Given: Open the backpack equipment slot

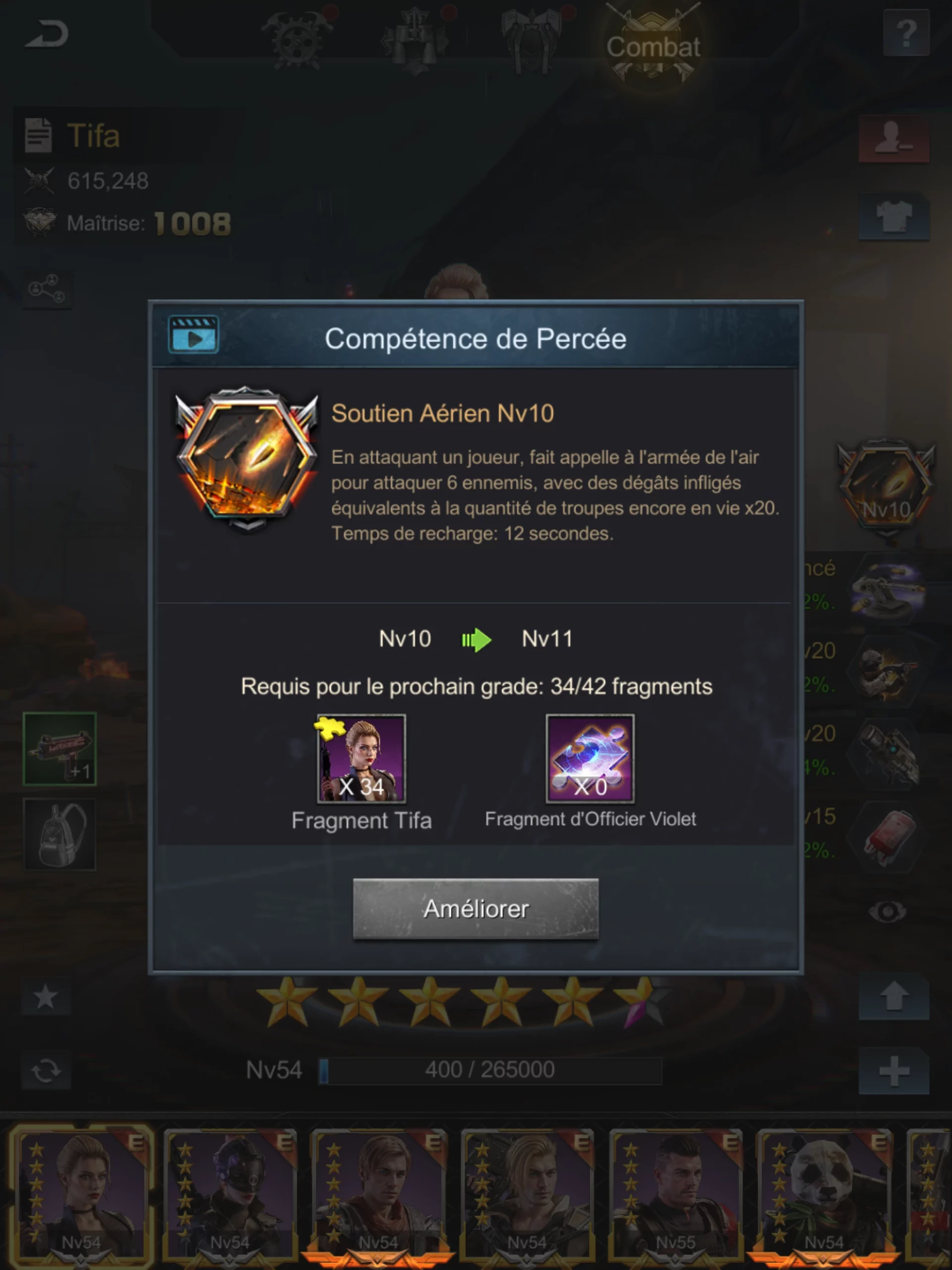Looking at the screenshot, I should pos(60,834).
